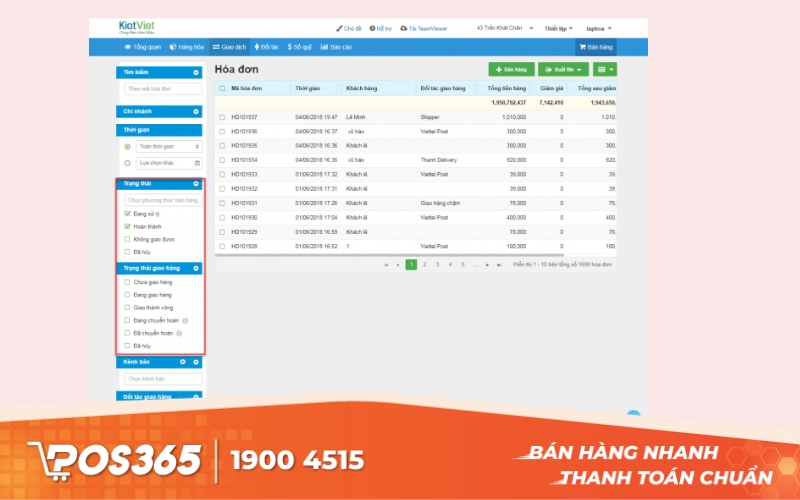Select the Lựa chọn khác radio button
The image size is (800, 500).
coord(128,163)
